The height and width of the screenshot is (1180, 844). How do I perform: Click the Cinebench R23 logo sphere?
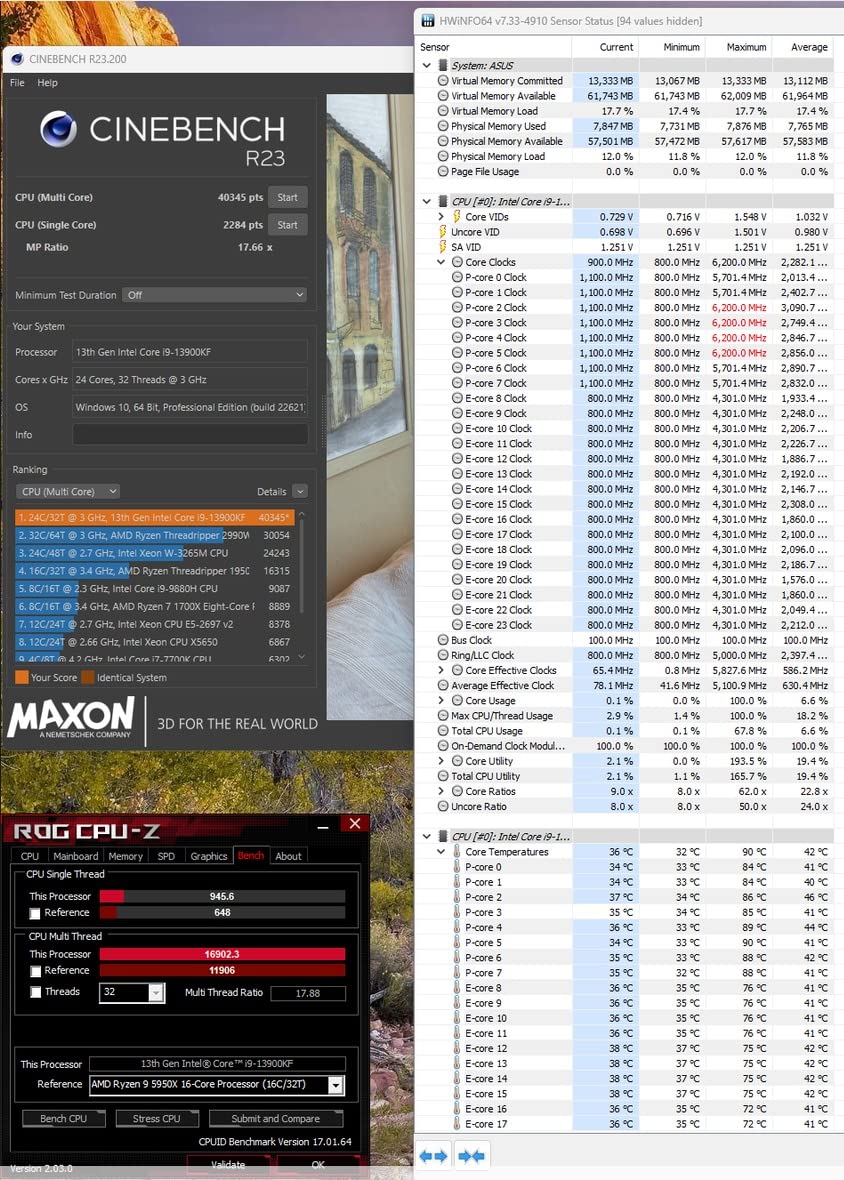(60, 130)
